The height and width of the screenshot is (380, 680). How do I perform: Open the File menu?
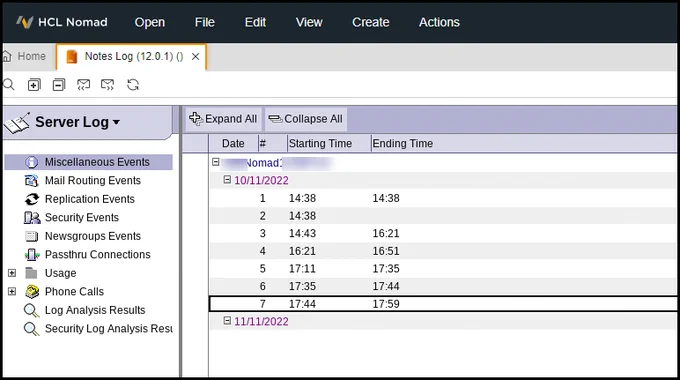tap(205, 22)
